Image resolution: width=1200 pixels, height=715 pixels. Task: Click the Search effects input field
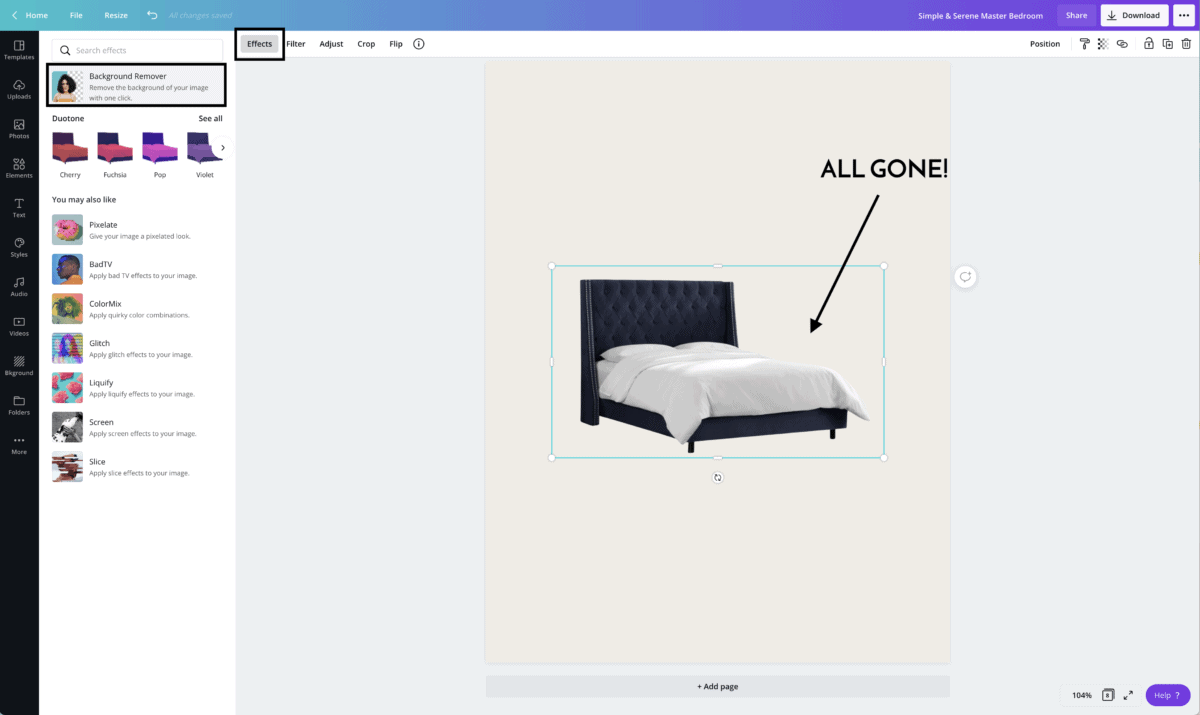[137, 49]
